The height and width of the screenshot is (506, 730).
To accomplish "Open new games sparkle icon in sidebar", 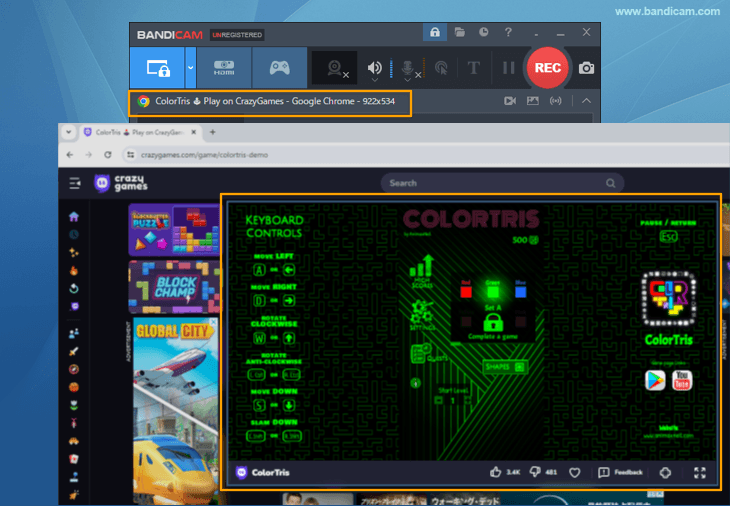I will pyautogui.click(x=74, y=252).
